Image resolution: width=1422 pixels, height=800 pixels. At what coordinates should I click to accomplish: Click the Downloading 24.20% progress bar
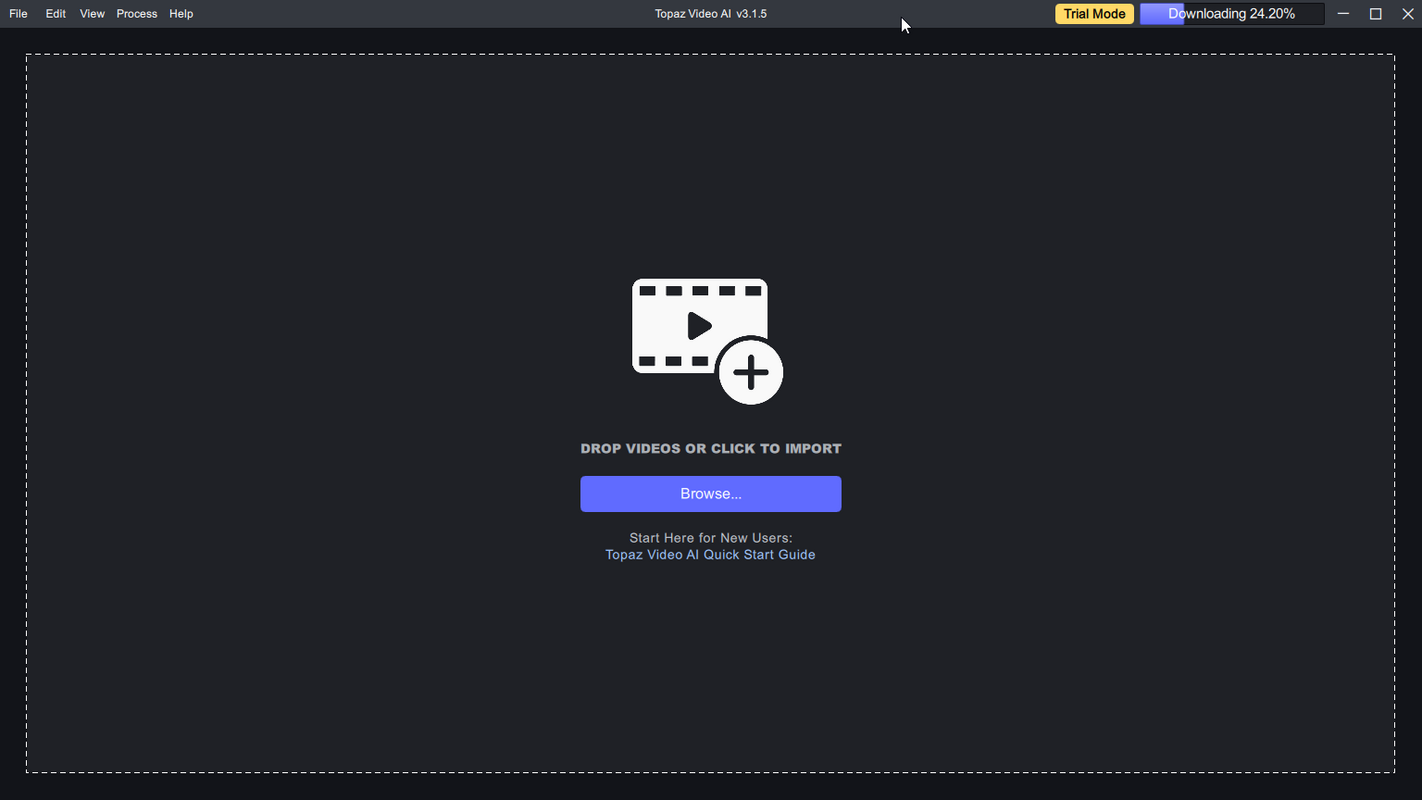coord(1232,13)
